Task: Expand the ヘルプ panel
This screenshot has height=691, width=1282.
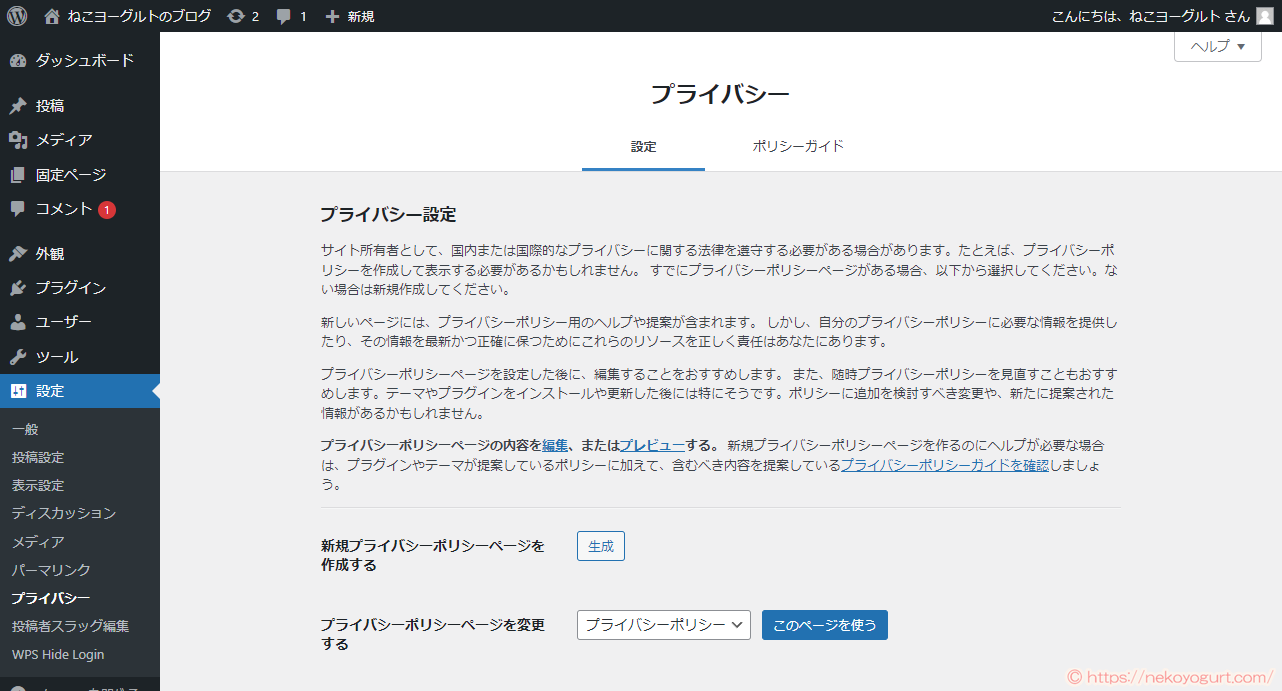Action: (1216, 46)
